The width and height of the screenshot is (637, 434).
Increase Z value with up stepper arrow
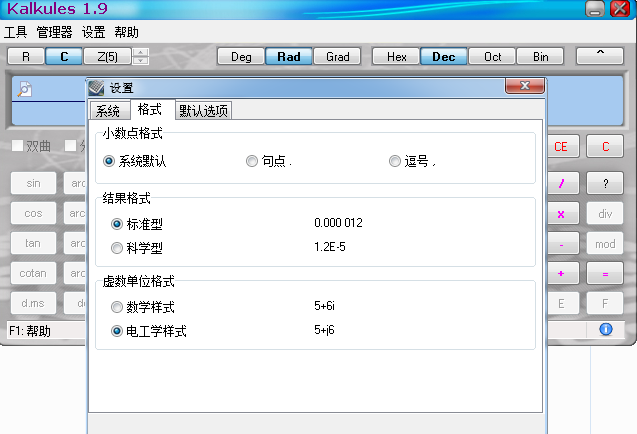[141, 52]
